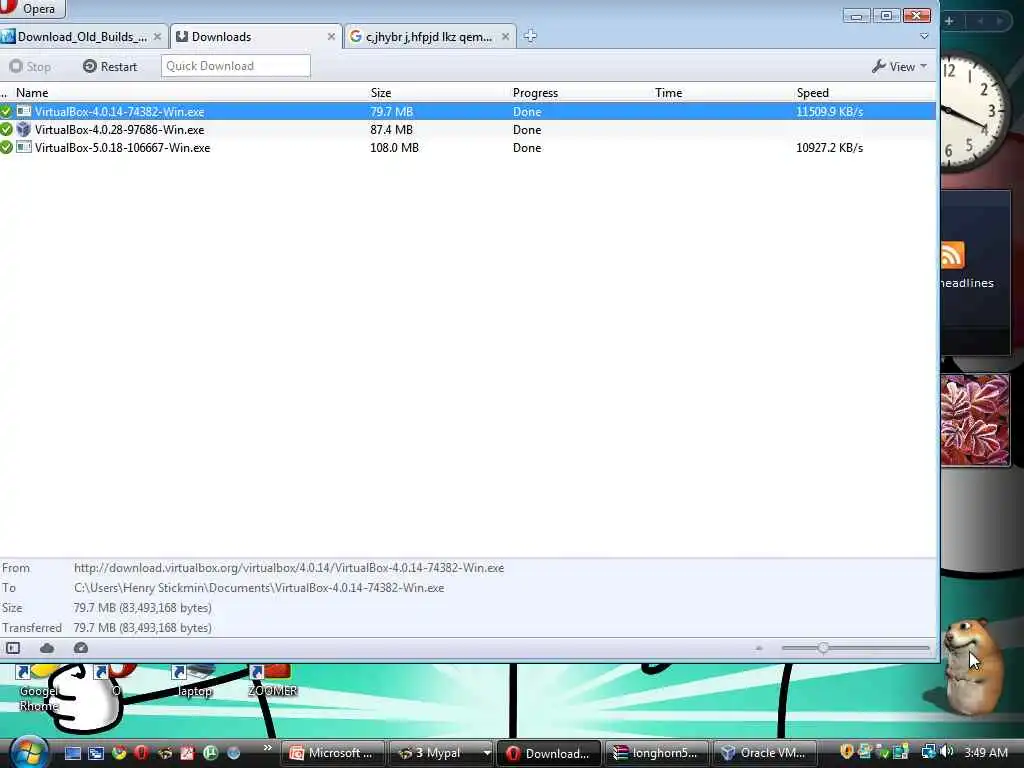Screen dimensions: 1024x768
Task: Sort downloads by Time column
Action: 668,93
